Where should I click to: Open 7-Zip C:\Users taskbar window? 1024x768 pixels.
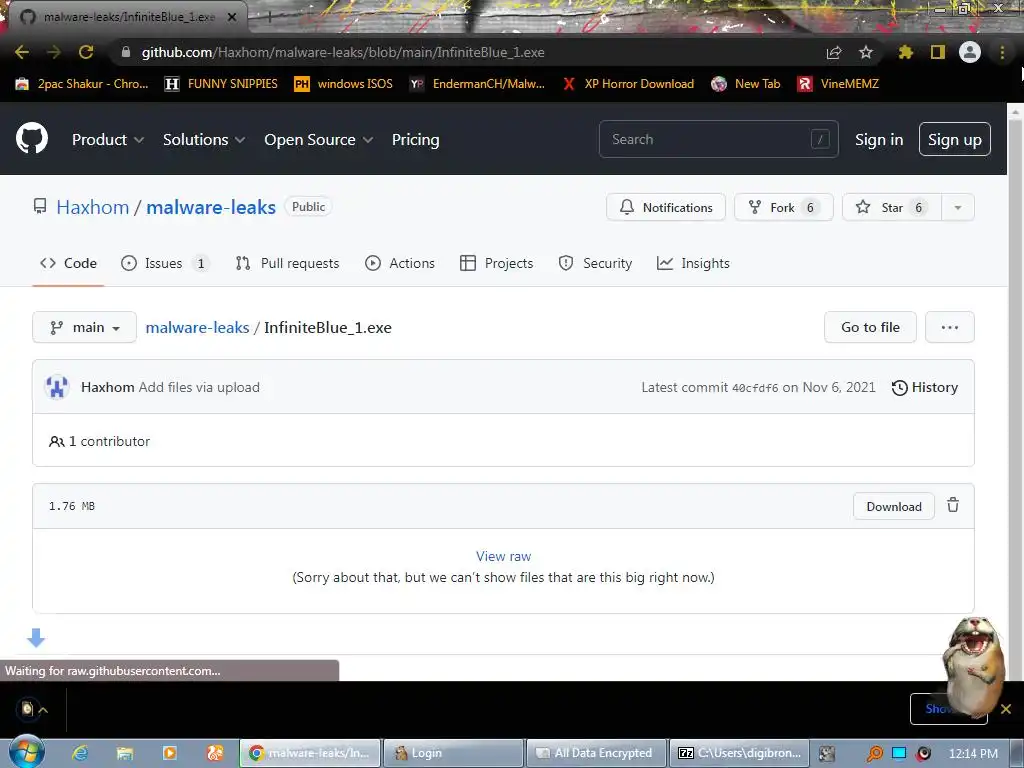[739, 753]
